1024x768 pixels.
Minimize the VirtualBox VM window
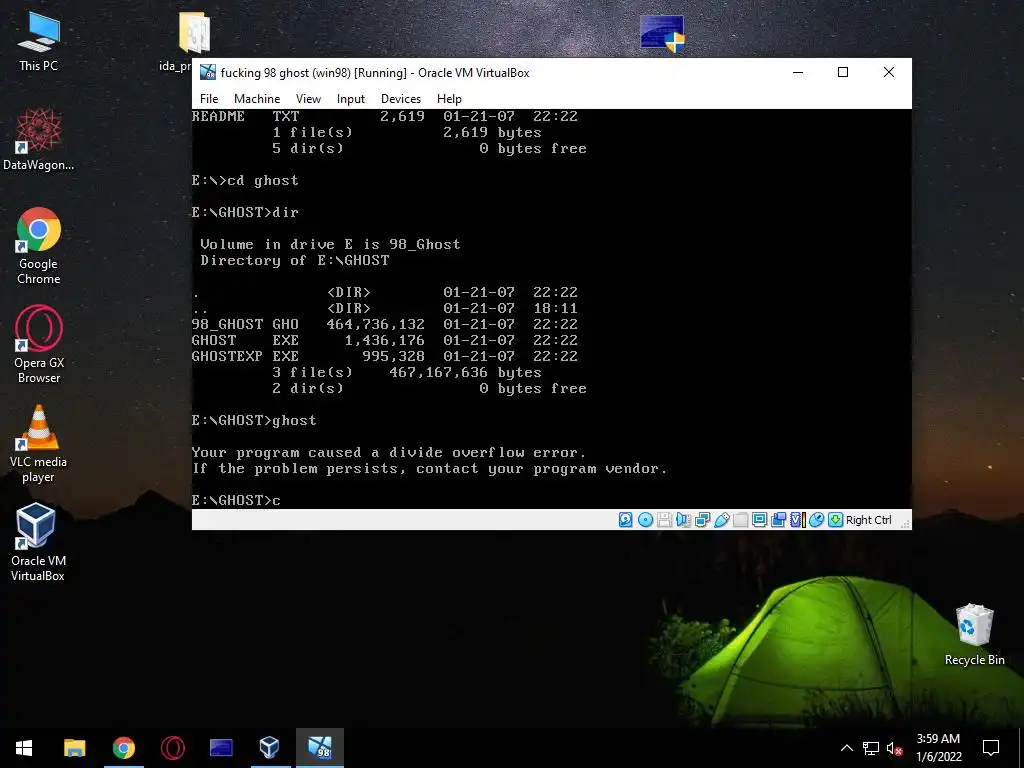[x=798, y=72]
